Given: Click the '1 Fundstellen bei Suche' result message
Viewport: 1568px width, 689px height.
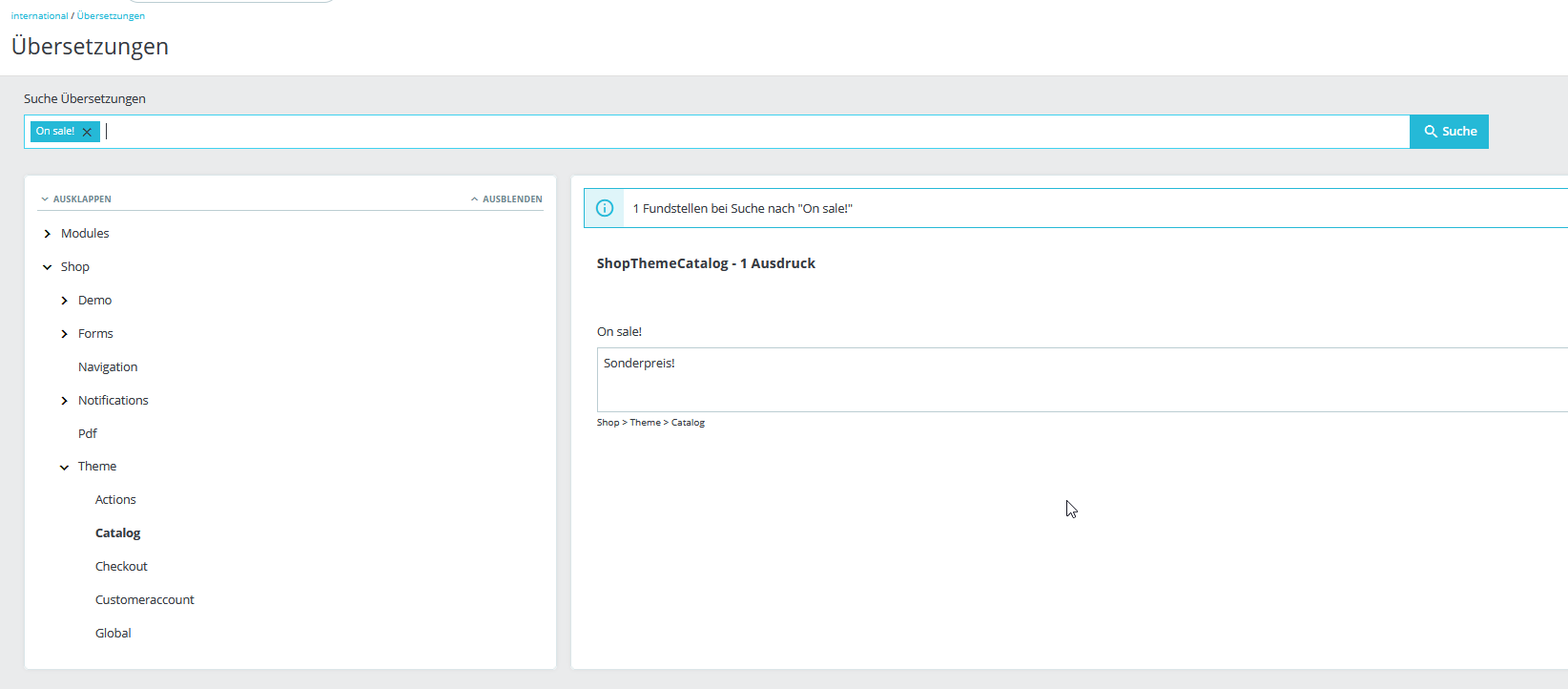Looking at the screenshot, I should click(x=743, y=209).
